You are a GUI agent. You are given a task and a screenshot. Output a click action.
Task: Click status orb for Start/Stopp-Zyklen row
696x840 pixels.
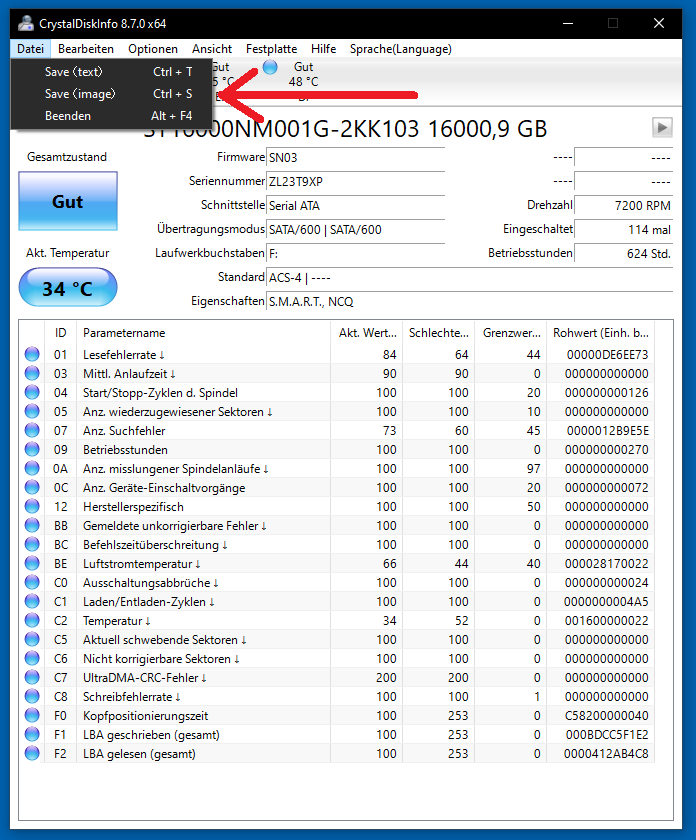tap(32, 392)
